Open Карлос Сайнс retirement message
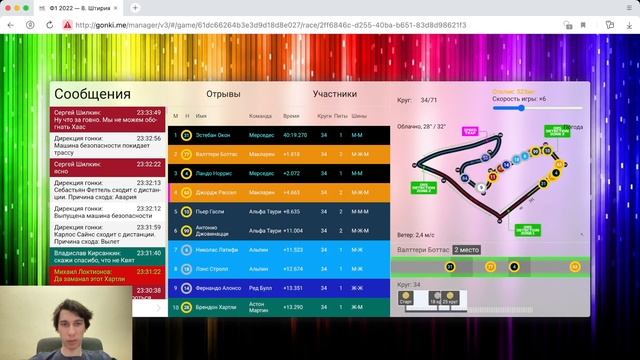The image size is (640, 360). point(107,234)
